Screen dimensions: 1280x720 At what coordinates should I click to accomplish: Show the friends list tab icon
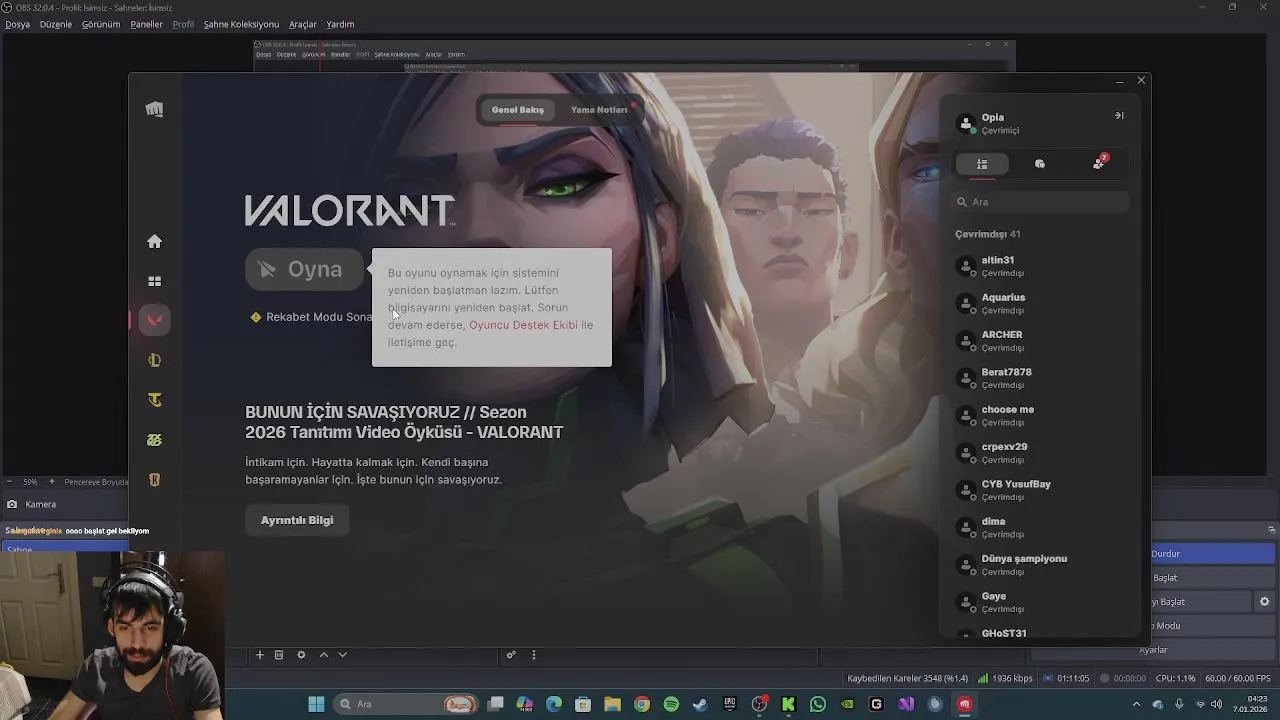pyautogui.click(x=982, y=164)
